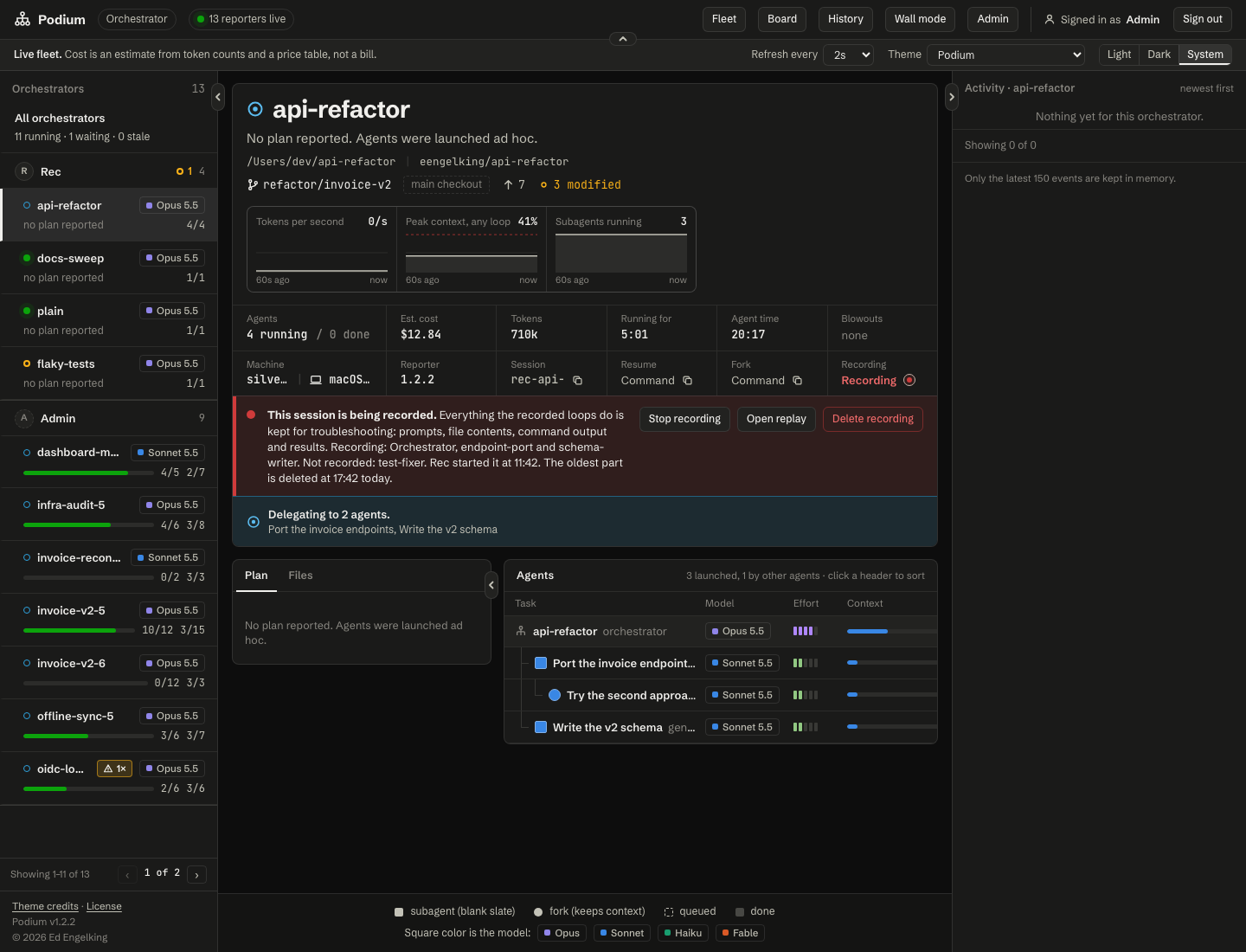Copy the rec-api- session ID

[x=578, y=380]
